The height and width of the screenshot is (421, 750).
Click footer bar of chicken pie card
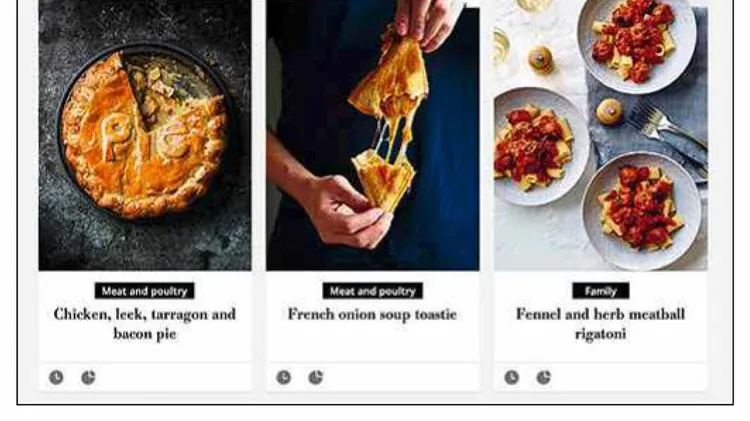[145, 377]
